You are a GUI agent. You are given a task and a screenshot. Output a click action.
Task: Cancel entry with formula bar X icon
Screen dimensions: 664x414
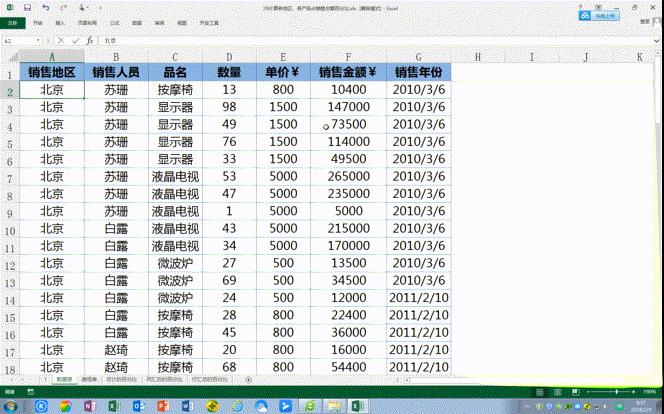coord(61,41)
